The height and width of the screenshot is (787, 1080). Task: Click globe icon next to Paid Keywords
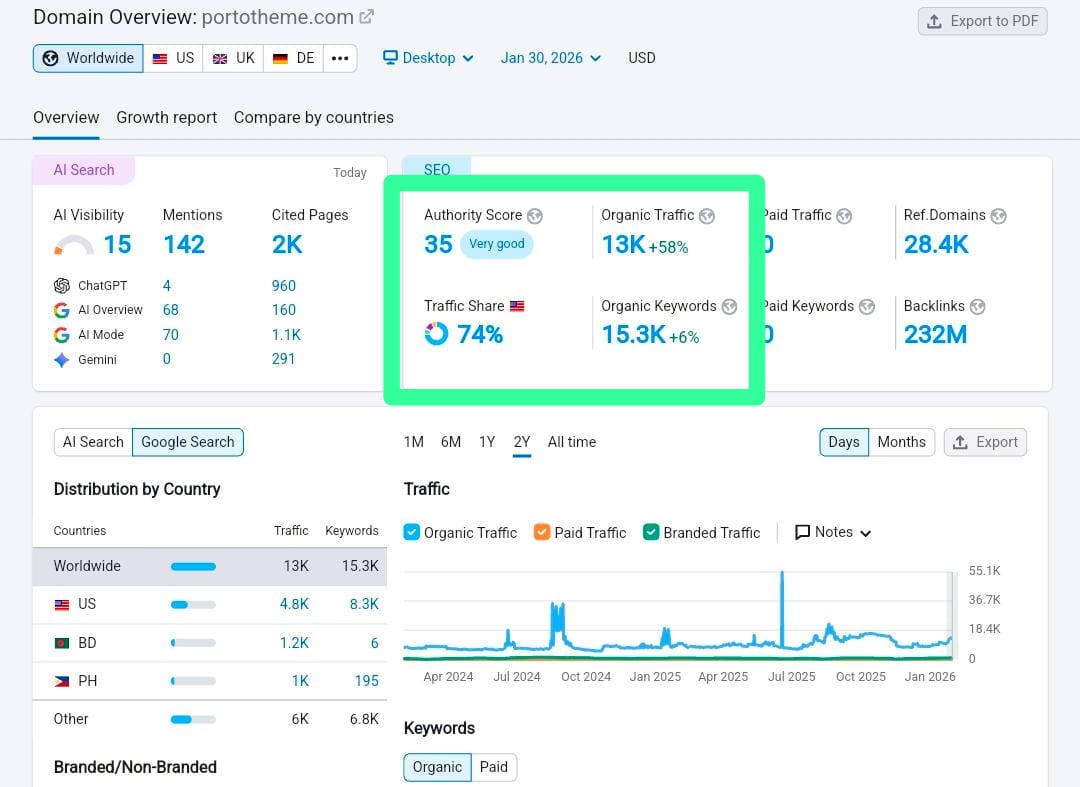tap(867, 306)
